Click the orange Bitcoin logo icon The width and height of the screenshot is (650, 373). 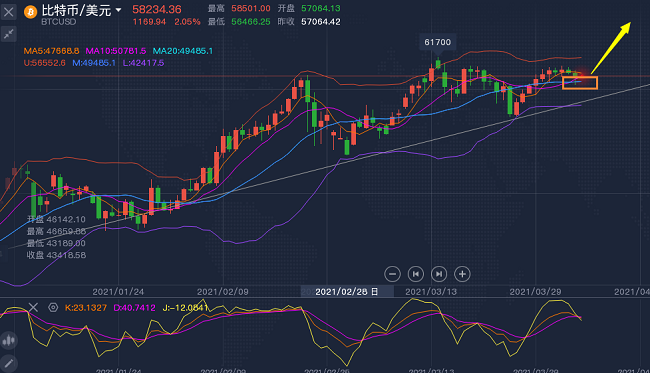(x=30, y=12)
